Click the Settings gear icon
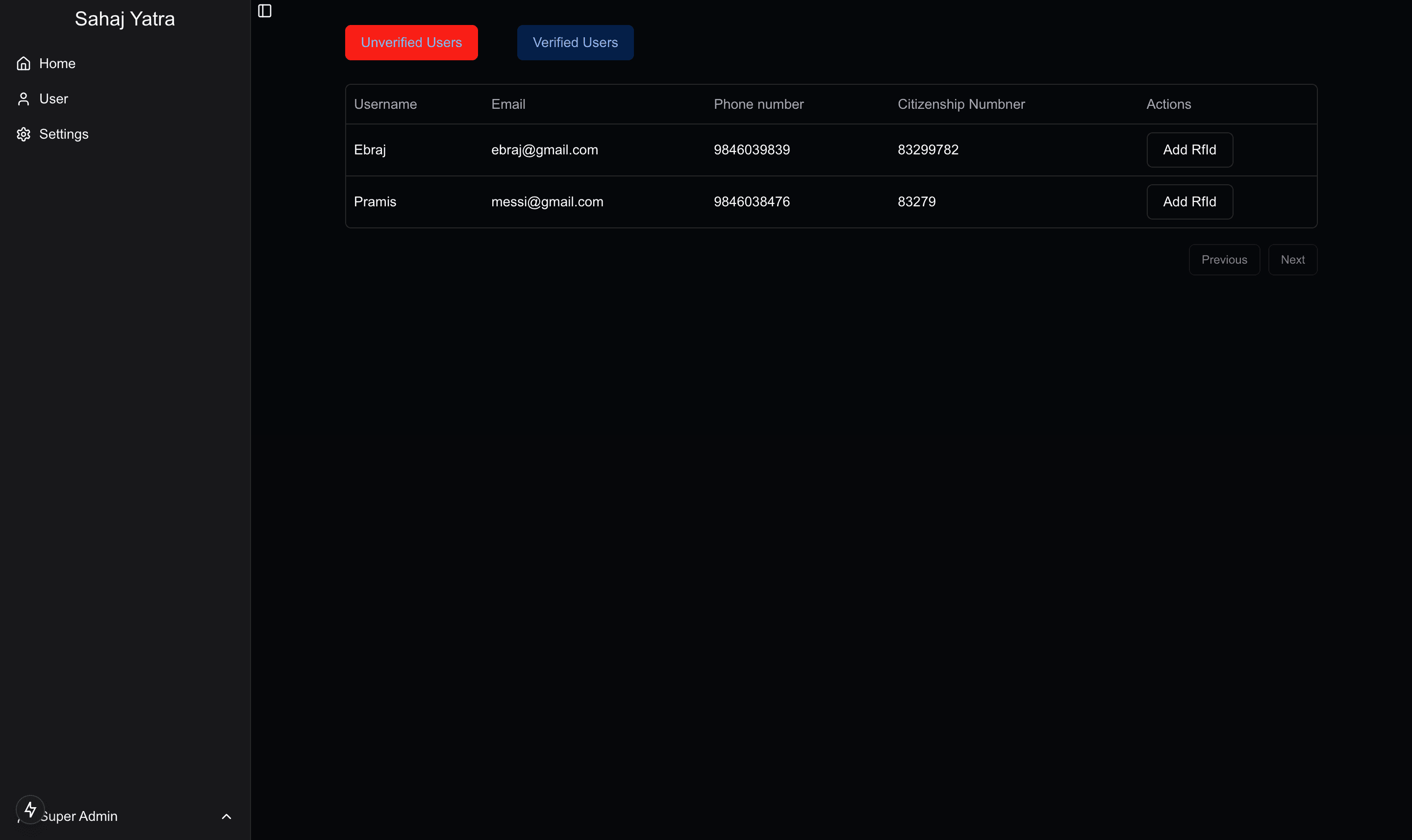Image resolution: width=1412 pixels, height=840 pixels. (x=23, y=134)
